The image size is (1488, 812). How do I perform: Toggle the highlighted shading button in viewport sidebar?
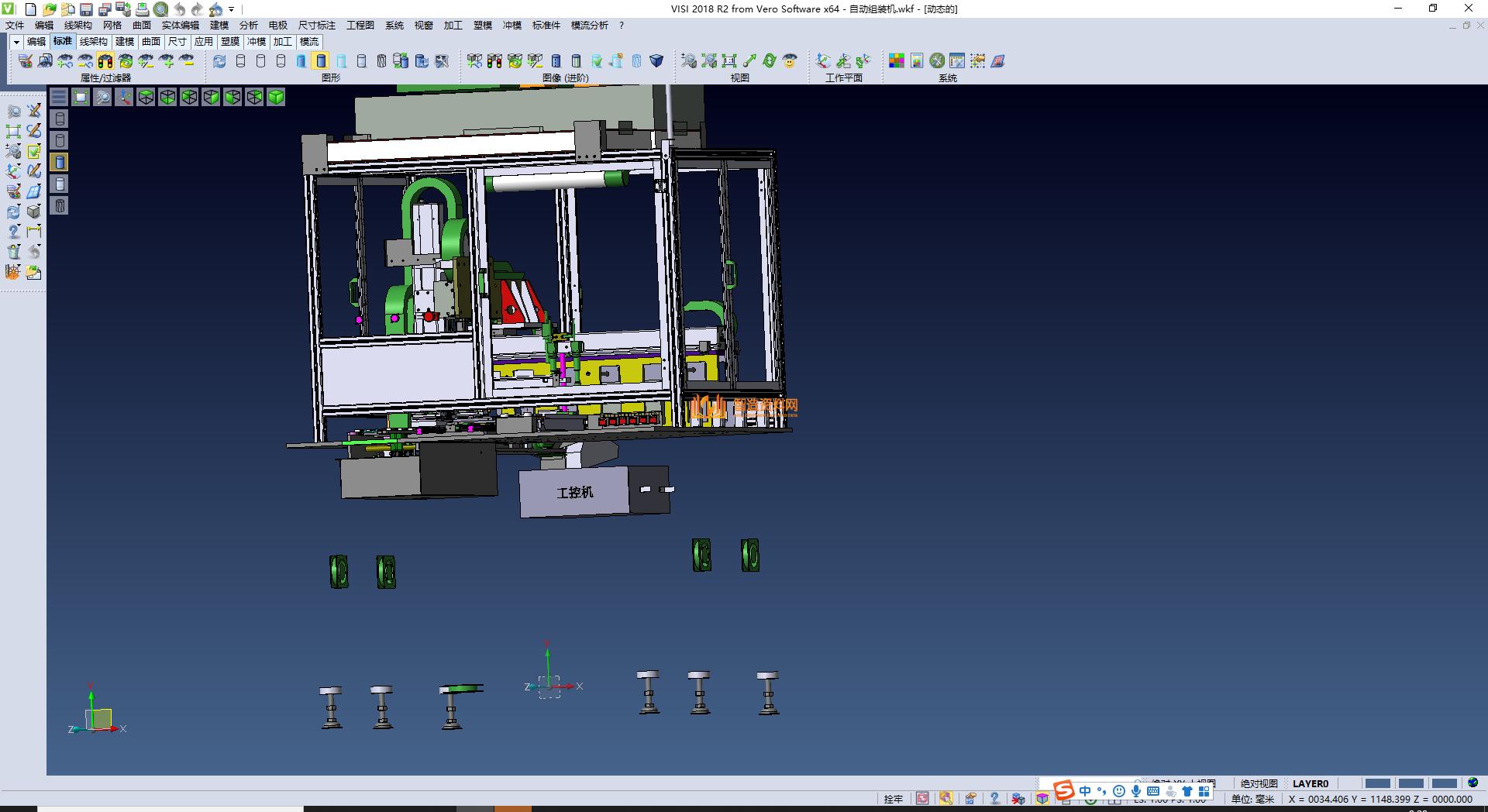(x=60, y=162)
